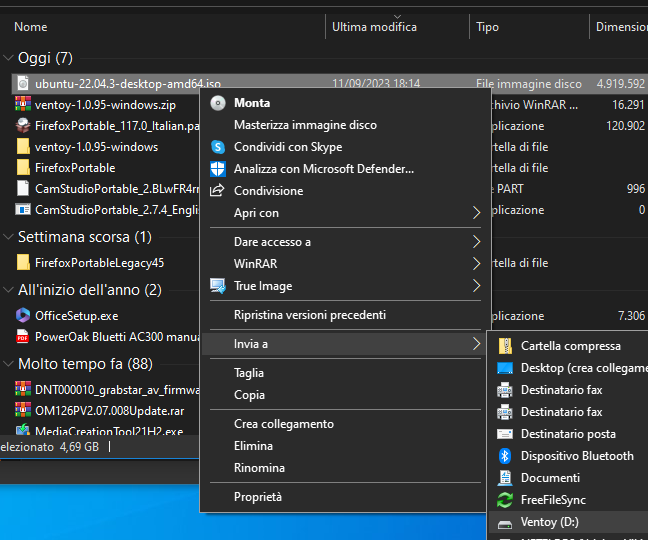
Task: Choose Copia in the context menu
Action: coord(343,395)
